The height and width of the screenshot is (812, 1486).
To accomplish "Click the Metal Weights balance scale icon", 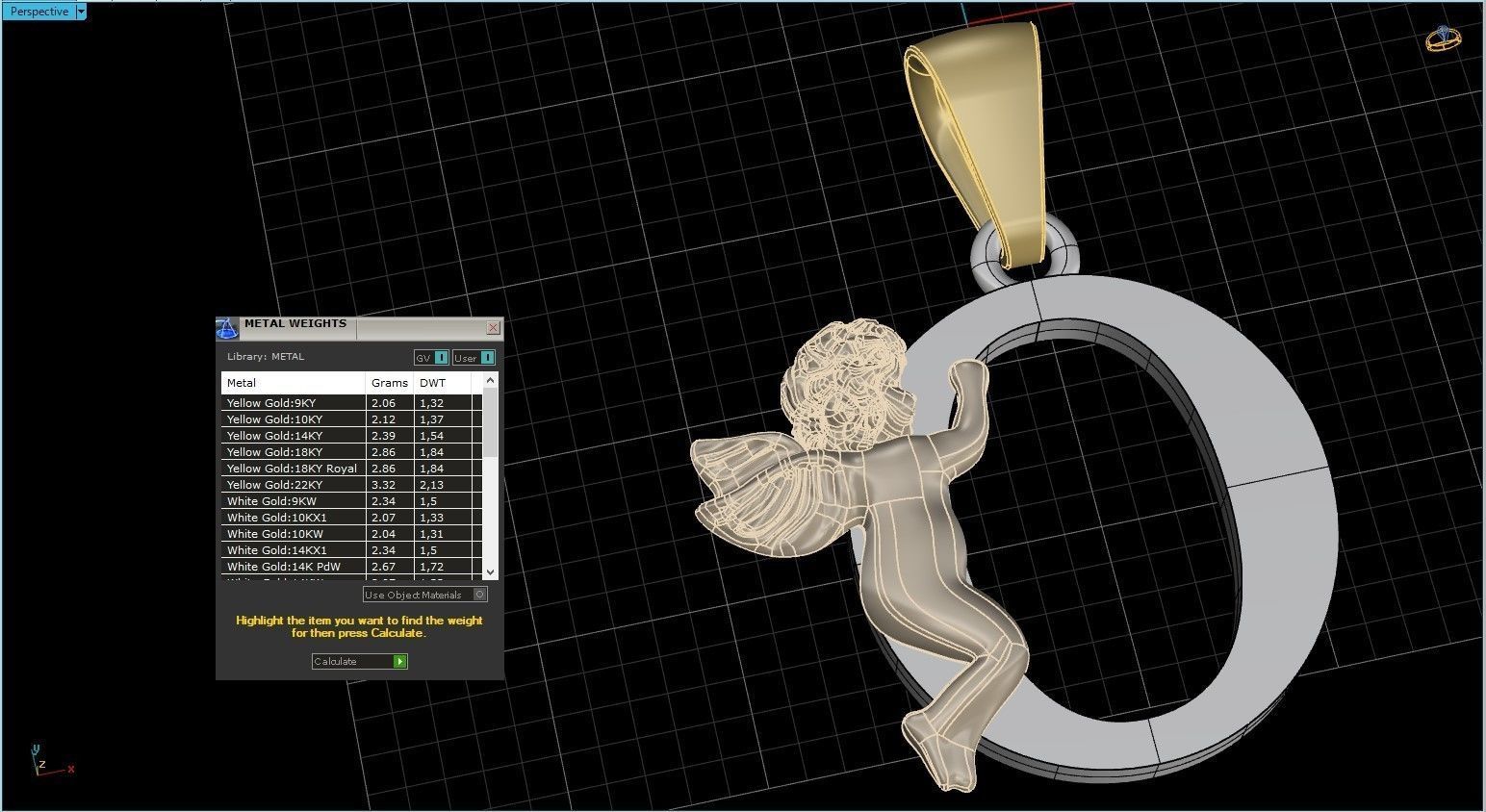I will coord(227,327).
